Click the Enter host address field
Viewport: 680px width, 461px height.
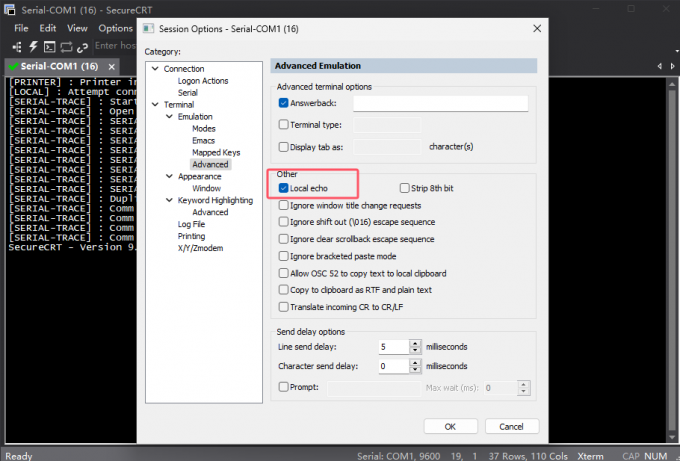[115, 46]
